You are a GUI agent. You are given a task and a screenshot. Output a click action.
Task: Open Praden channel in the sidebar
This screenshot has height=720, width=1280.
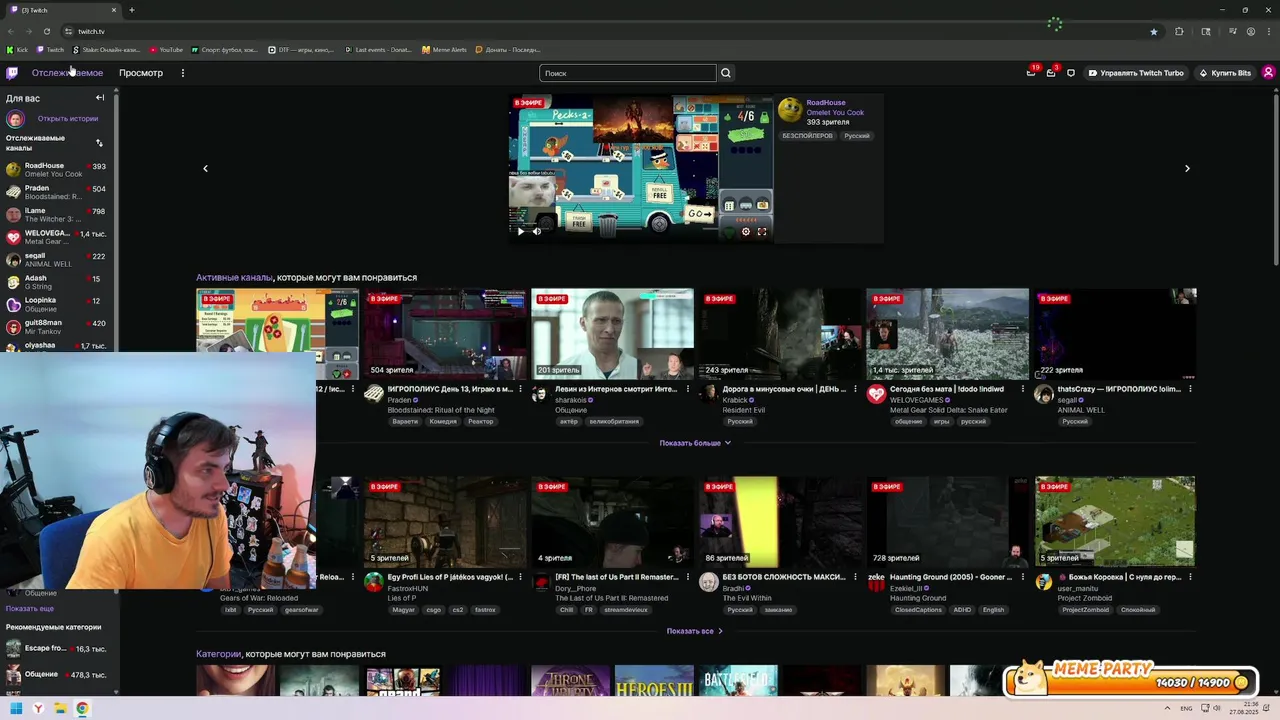click(58, 192)
